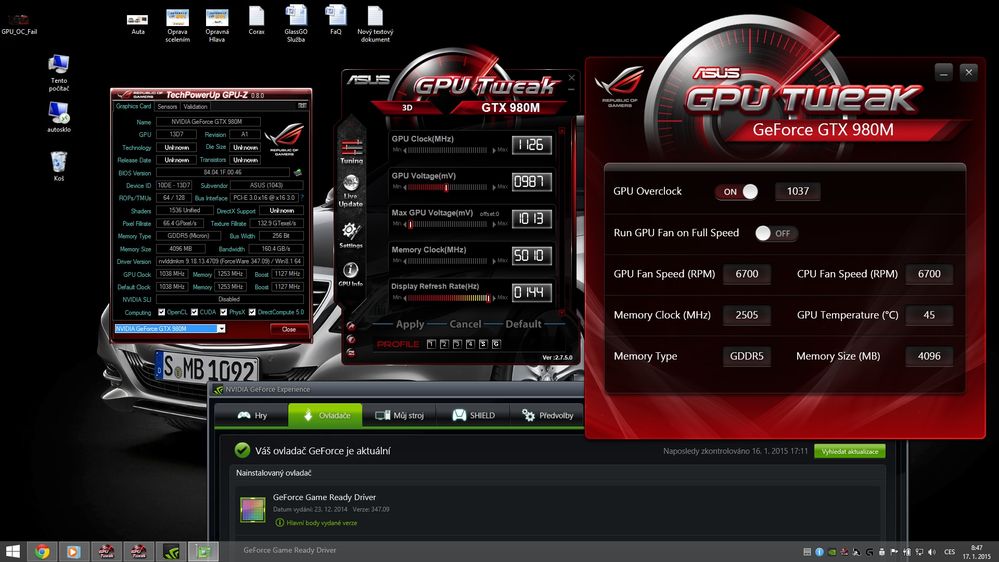Click Display Refresh Rate increase arrow
The image size is (999, 562).
click(494, 298)
